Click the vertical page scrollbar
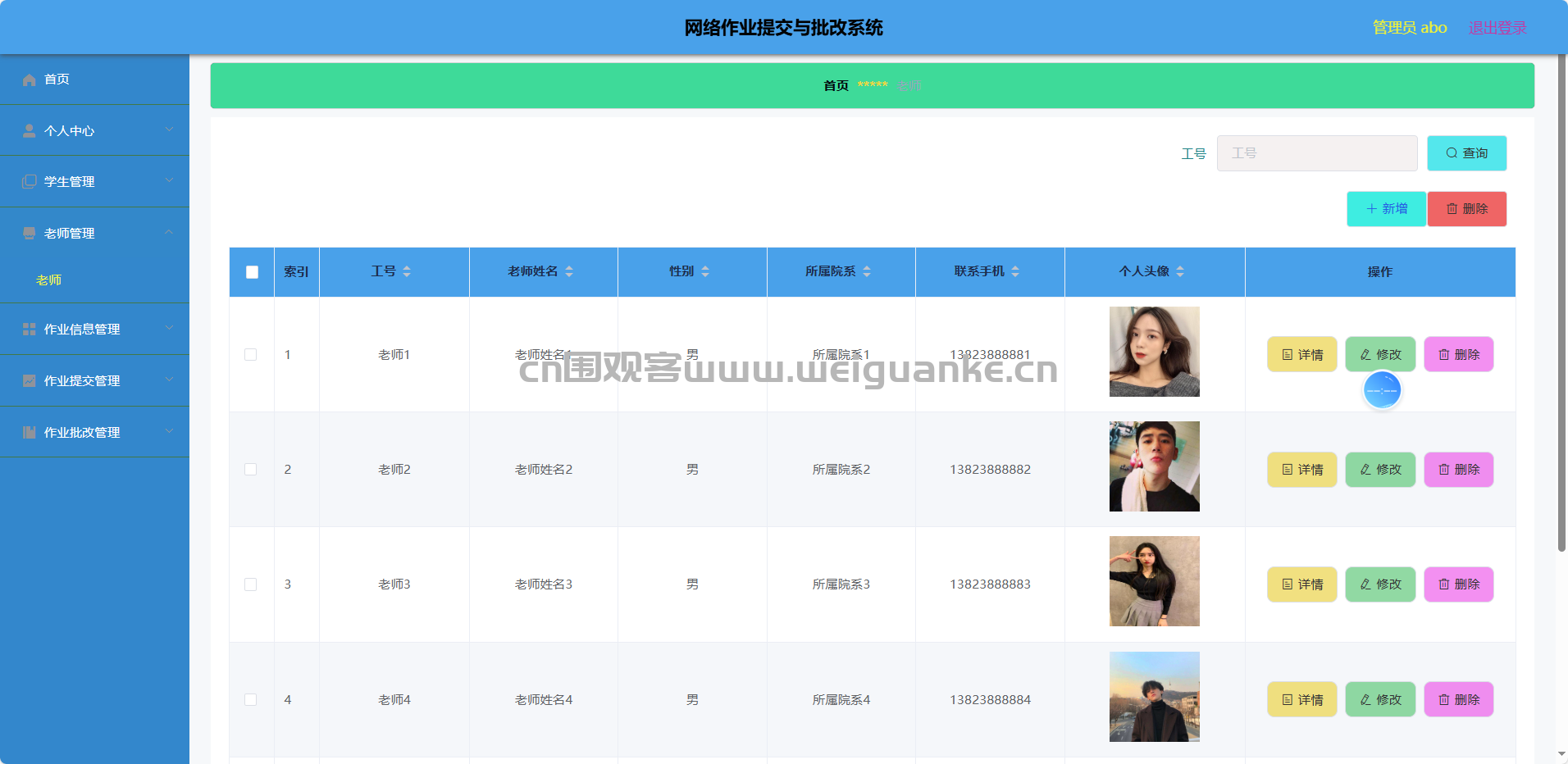Screen dimensions: 1568x764 click(1561, 328)
